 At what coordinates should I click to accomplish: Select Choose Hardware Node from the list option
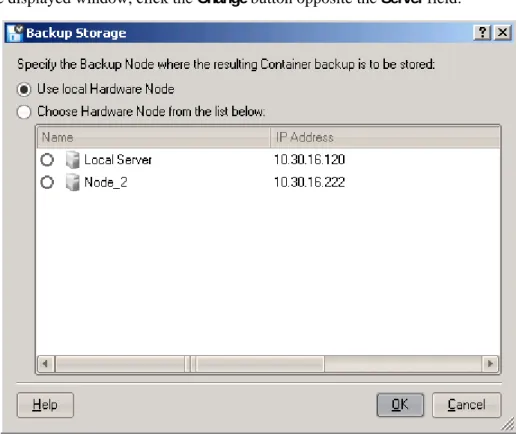pos(24,112)
